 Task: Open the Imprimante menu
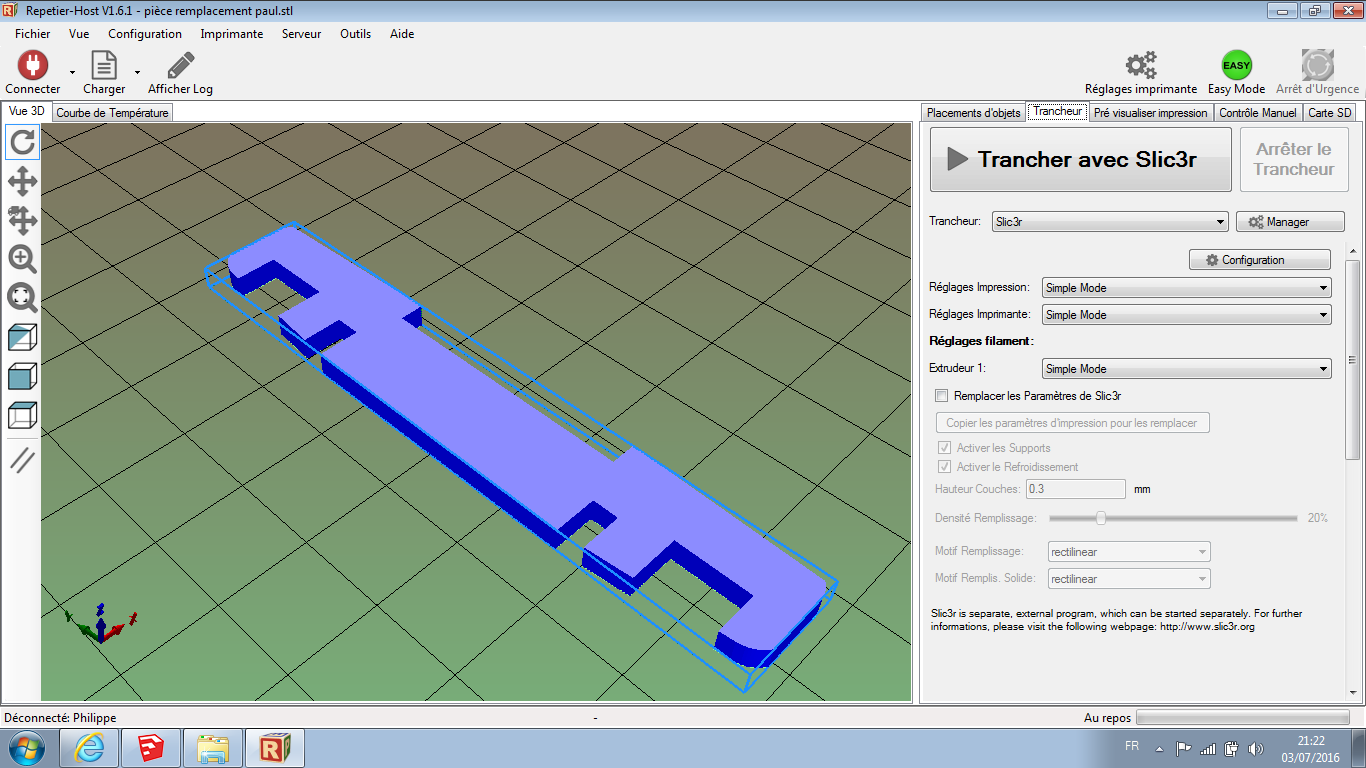pyautogui.click(x=232, y=34)
